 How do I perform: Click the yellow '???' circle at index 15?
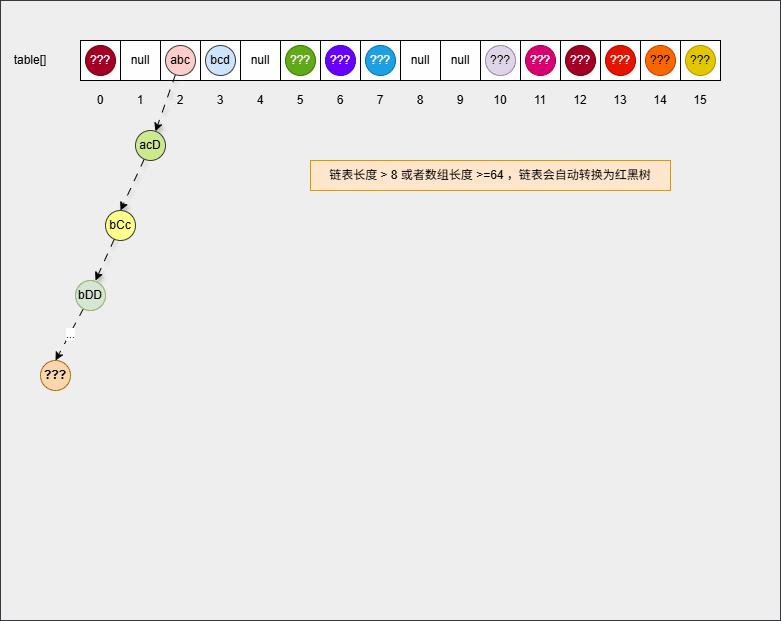tap(700, 60)
